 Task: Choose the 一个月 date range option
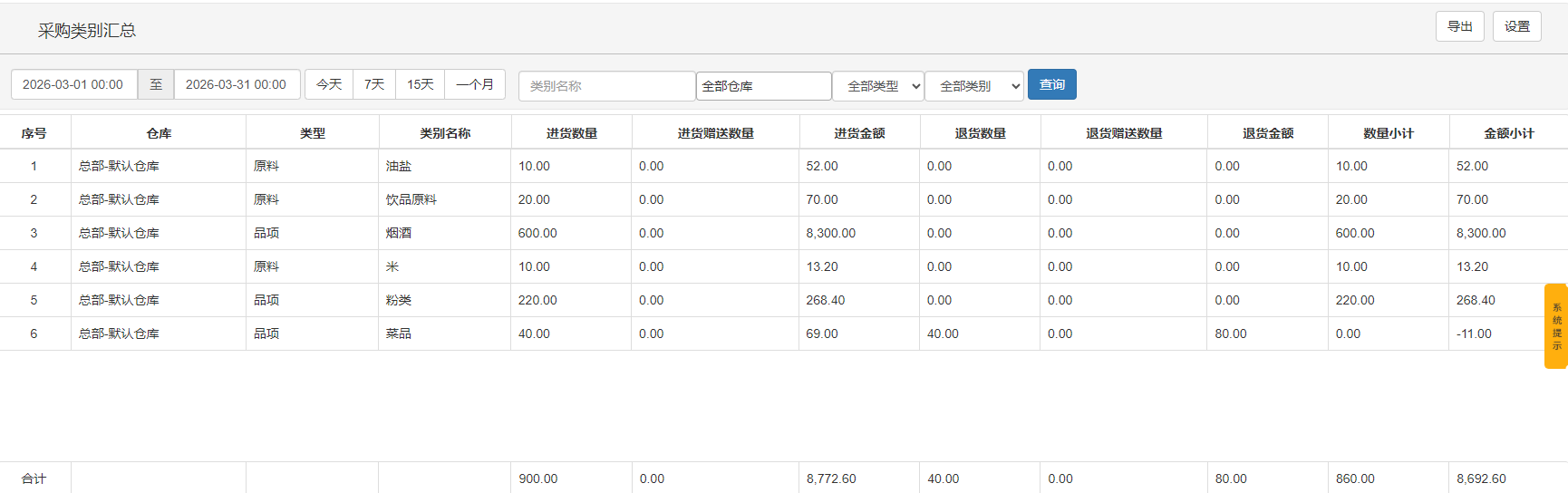coord(475,84)
